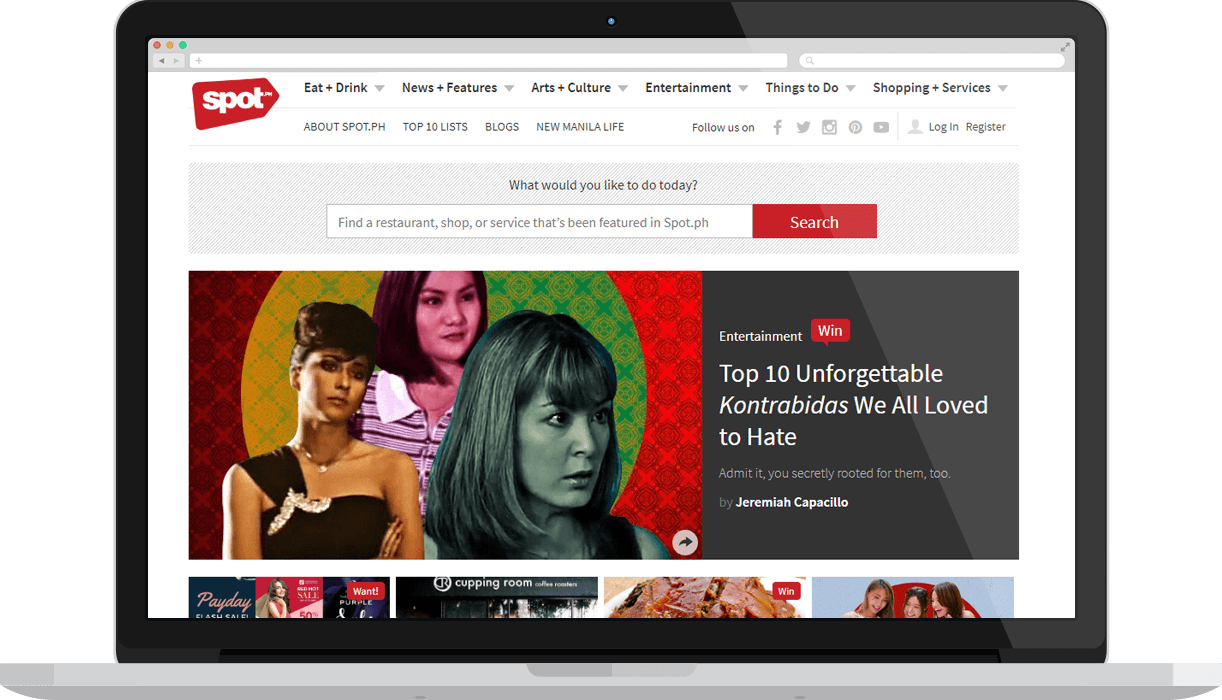Click the user silhouette icon beside Log In
Screen dimensions: 1222x700
pos(915,126)
